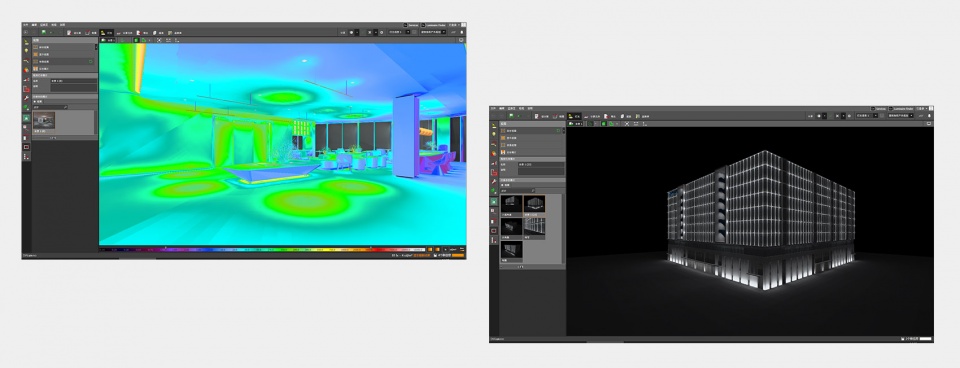Screen dimensions: 960x368
Task: Click sun/brightness icon in false-color window top toolbar
Action: point(351,32)
